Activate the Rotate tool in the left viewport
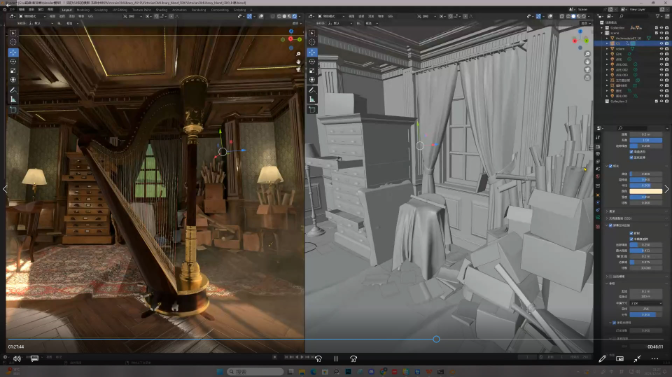 [x=13, y=62]
